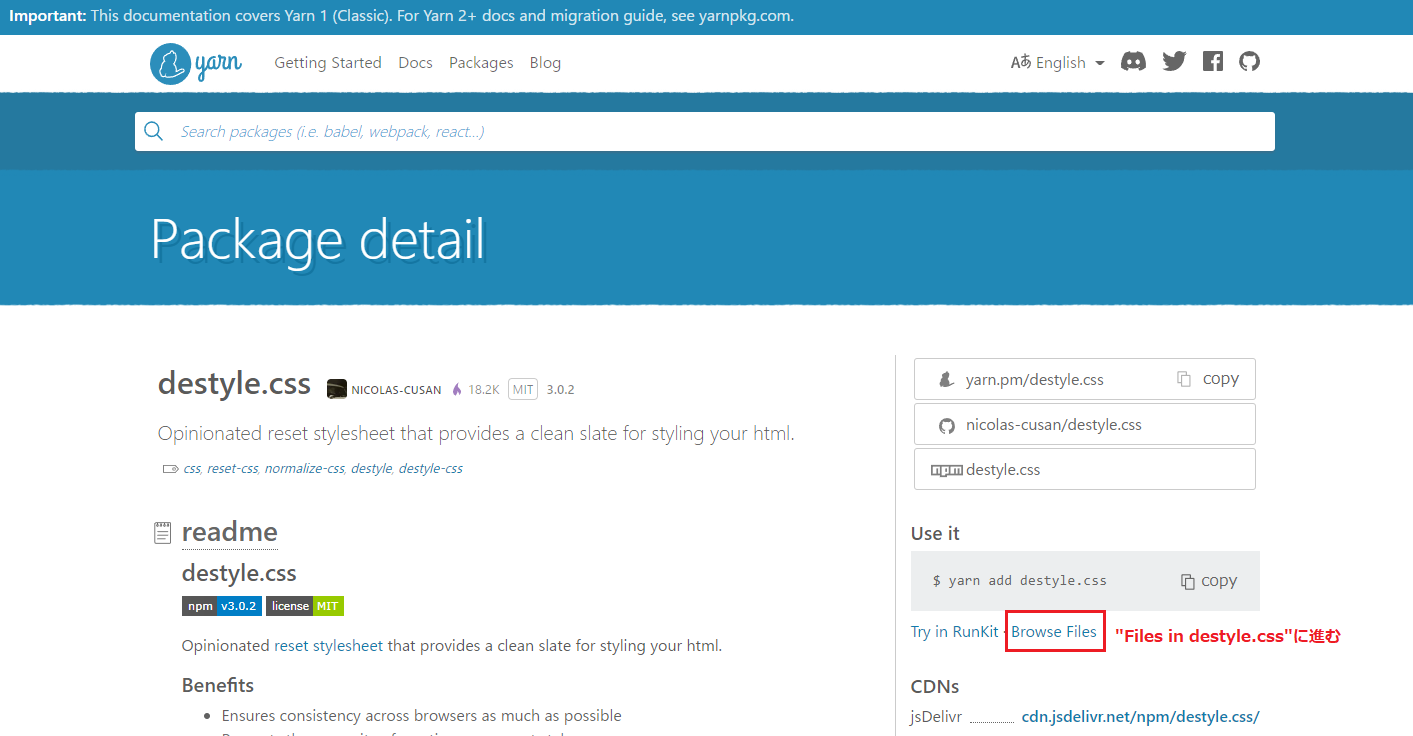
Task: Open the Discord icon link
Action: tap(1133, 62)
